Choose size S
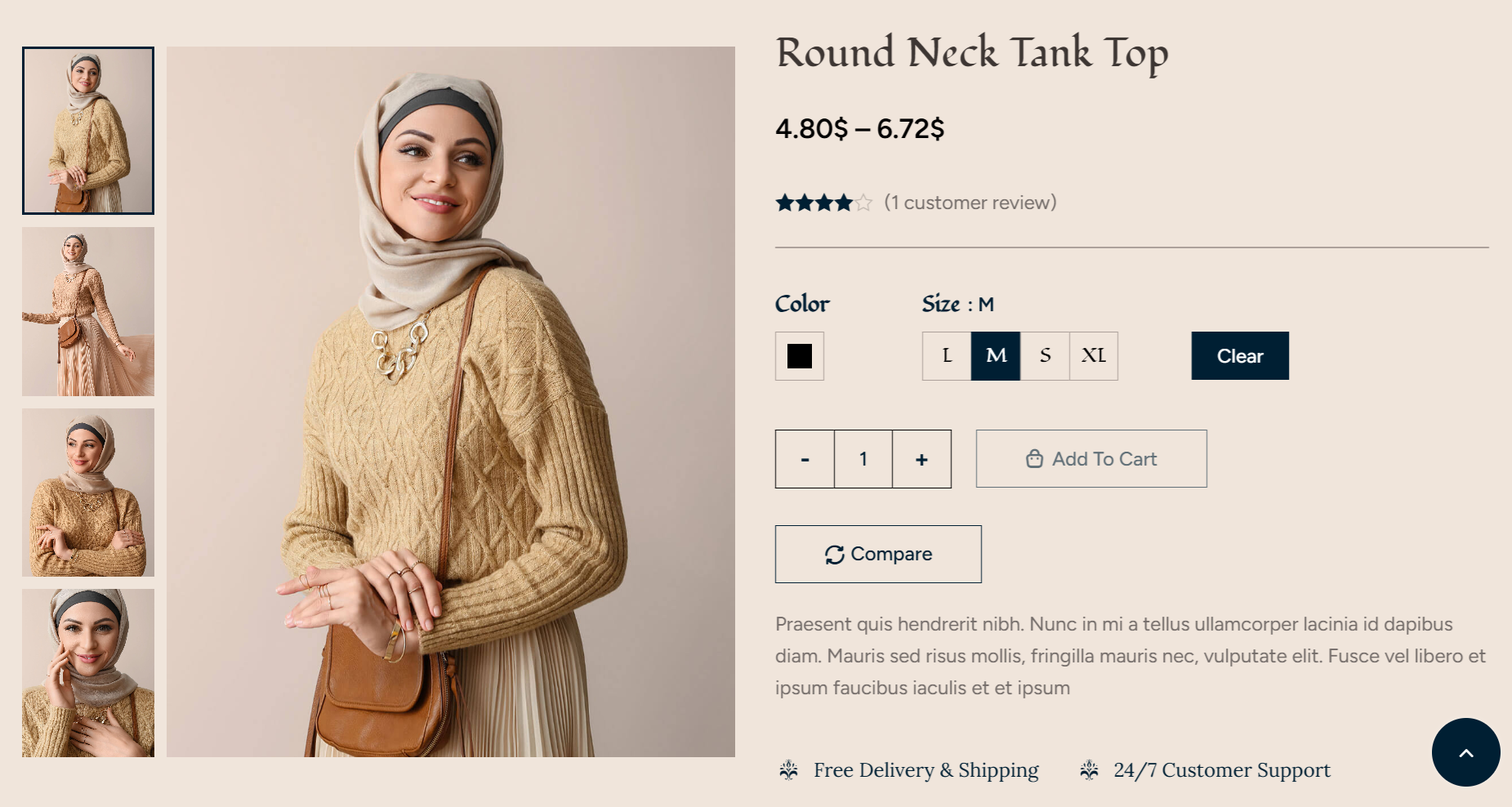Viewport: 1512px width, 807px height. tap(1045, 356)
